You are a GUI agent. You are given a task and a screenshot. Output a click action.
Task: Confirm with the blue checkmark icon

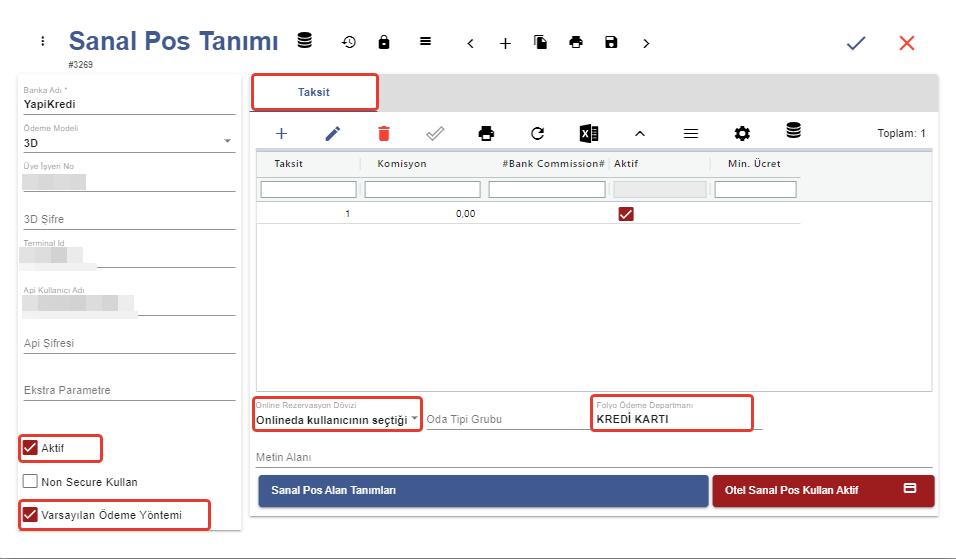856,43
